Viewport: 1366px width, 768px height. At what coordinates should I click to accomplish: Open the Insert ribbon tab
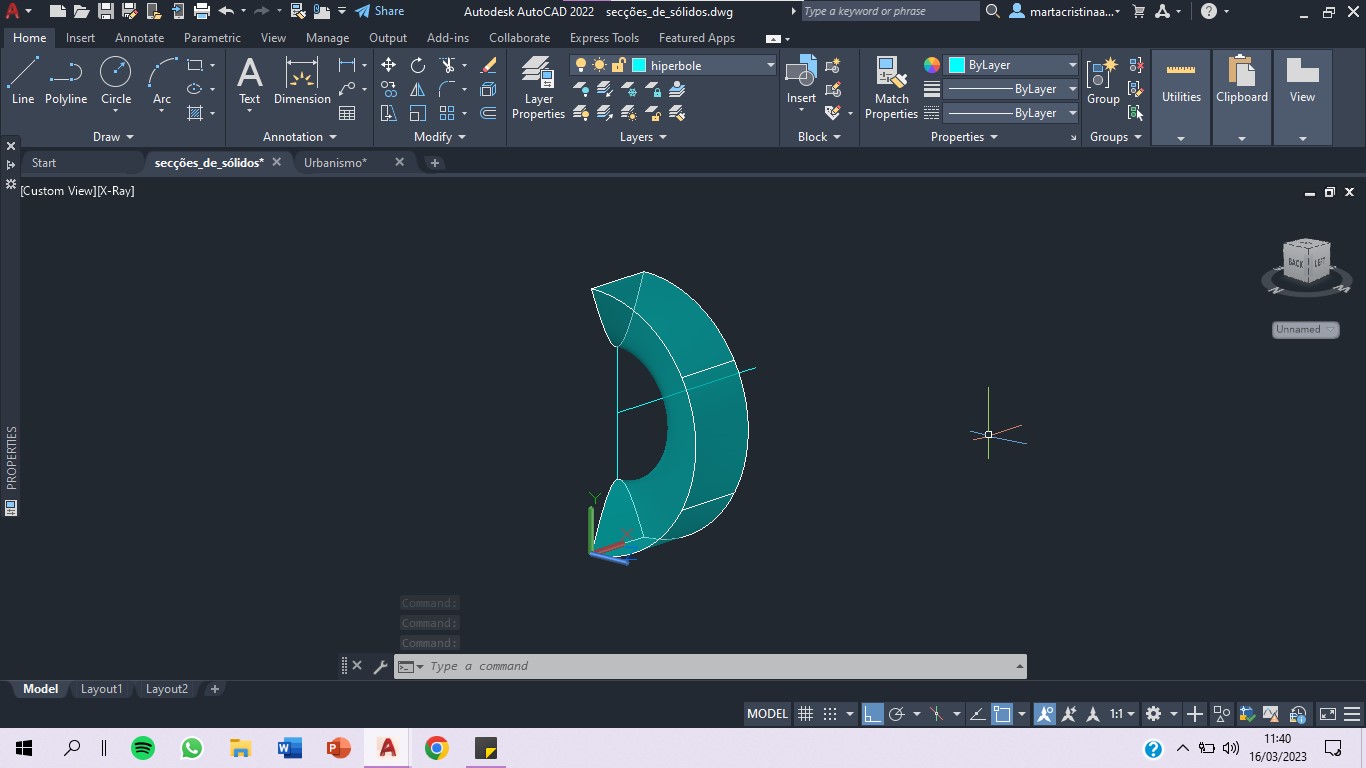(80, 38)
